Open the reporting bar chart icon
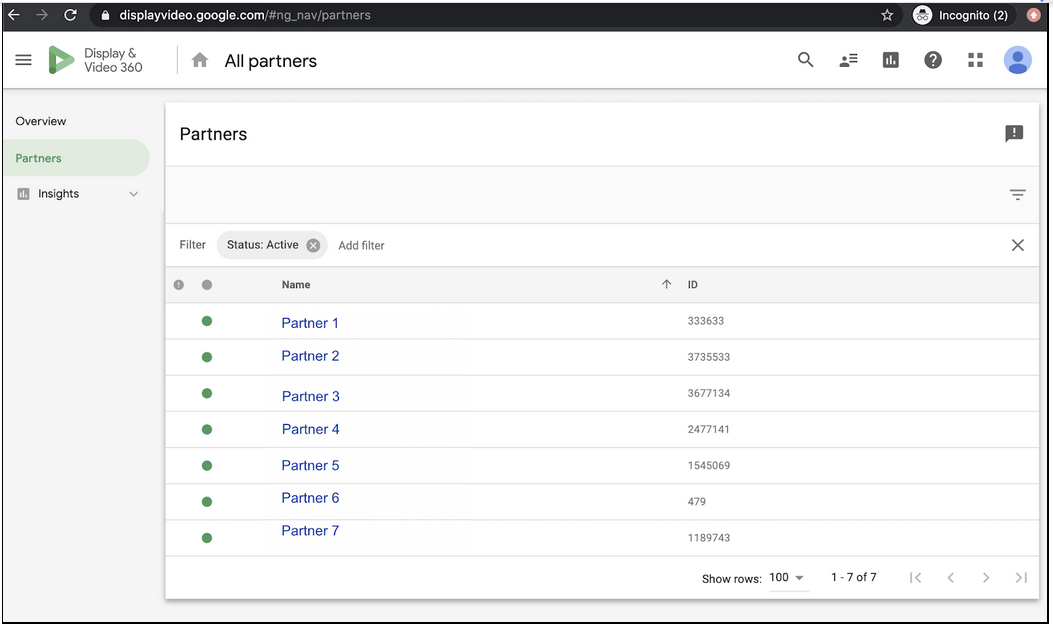1053x628 pixels. (890, 60)
